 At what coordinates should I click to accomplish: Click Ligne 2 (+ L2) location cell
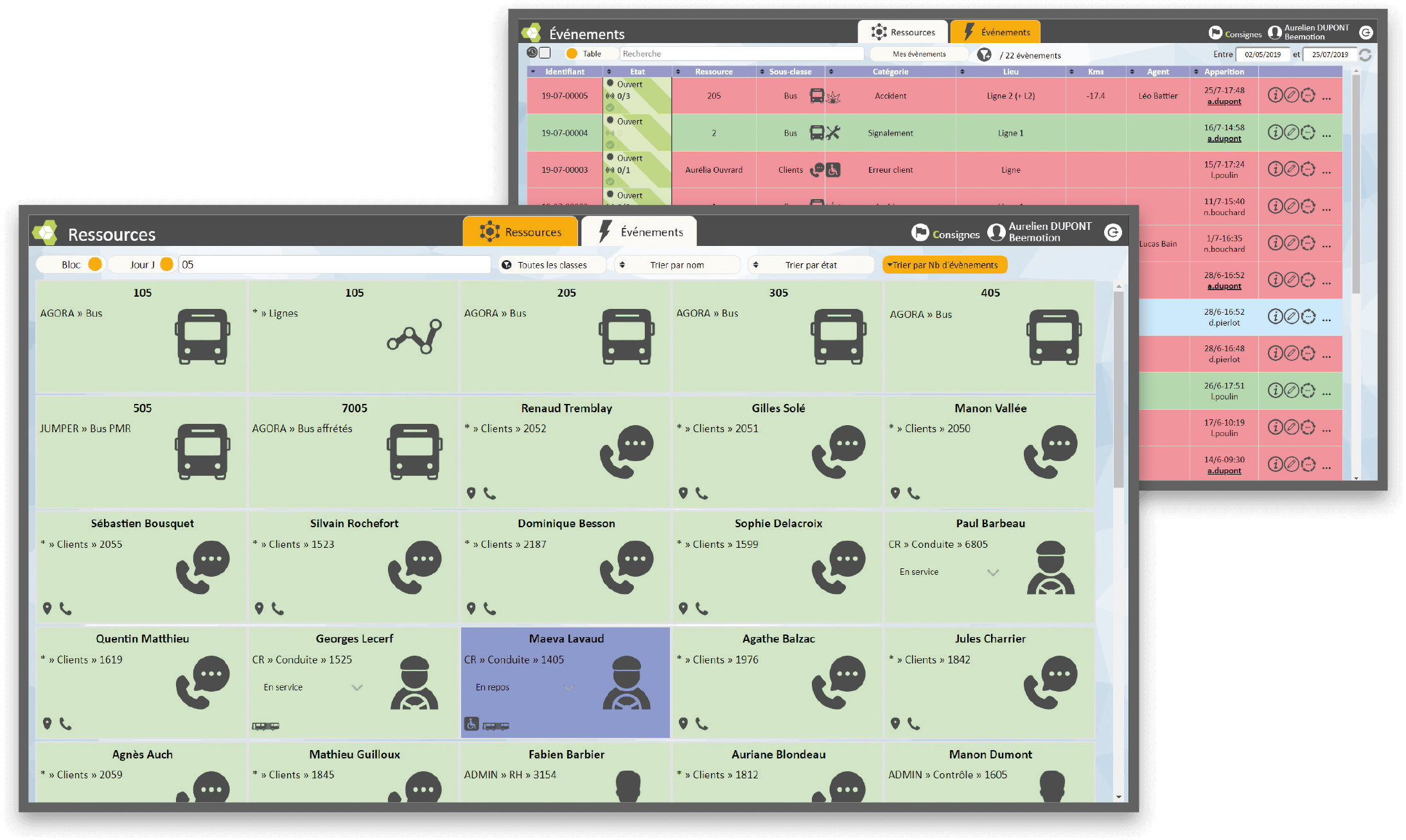(x=1010, y=96)
